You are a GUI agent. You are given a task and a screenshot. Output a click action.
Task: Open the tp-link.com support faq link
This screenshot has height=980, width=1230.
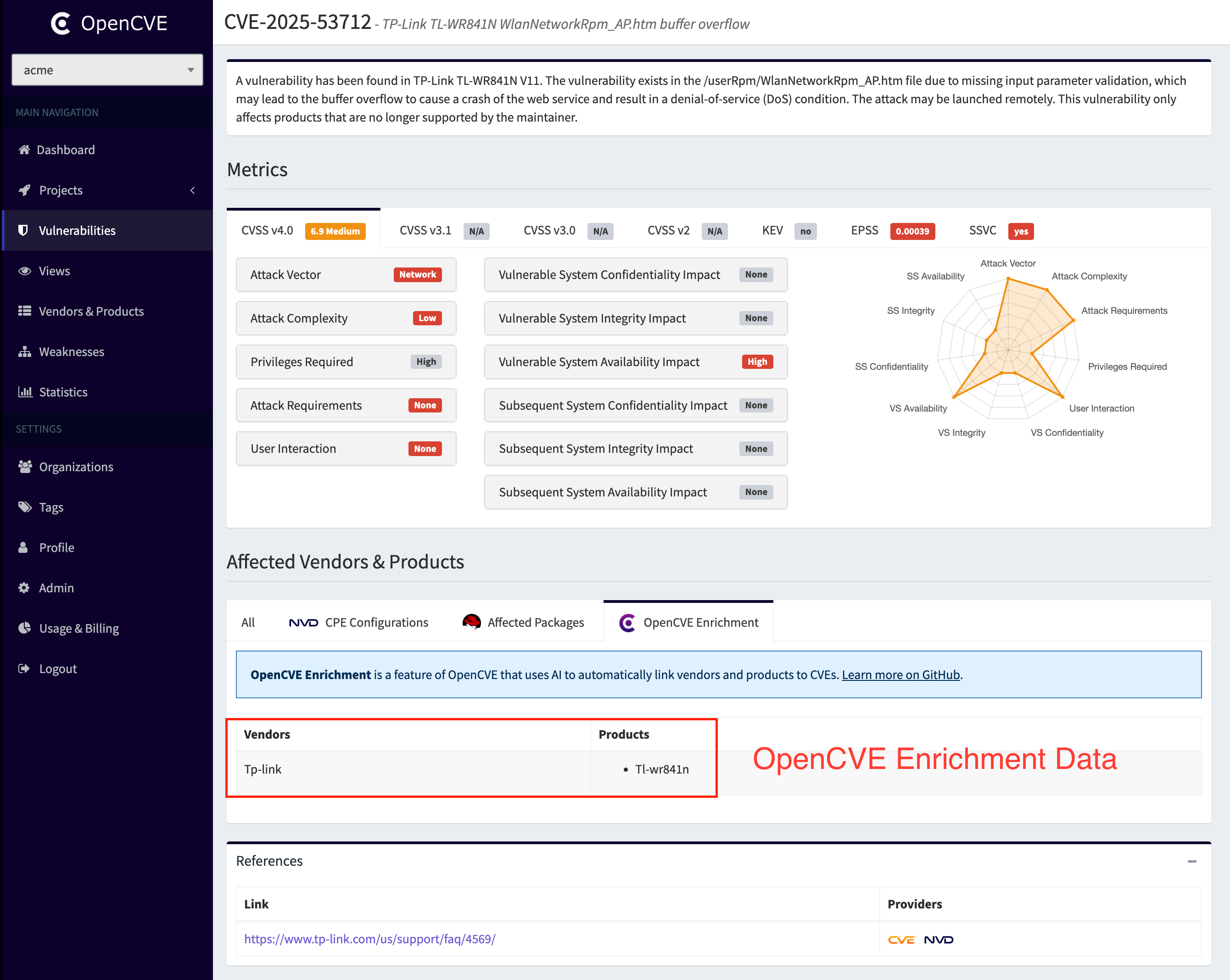[x=369, y=939]
